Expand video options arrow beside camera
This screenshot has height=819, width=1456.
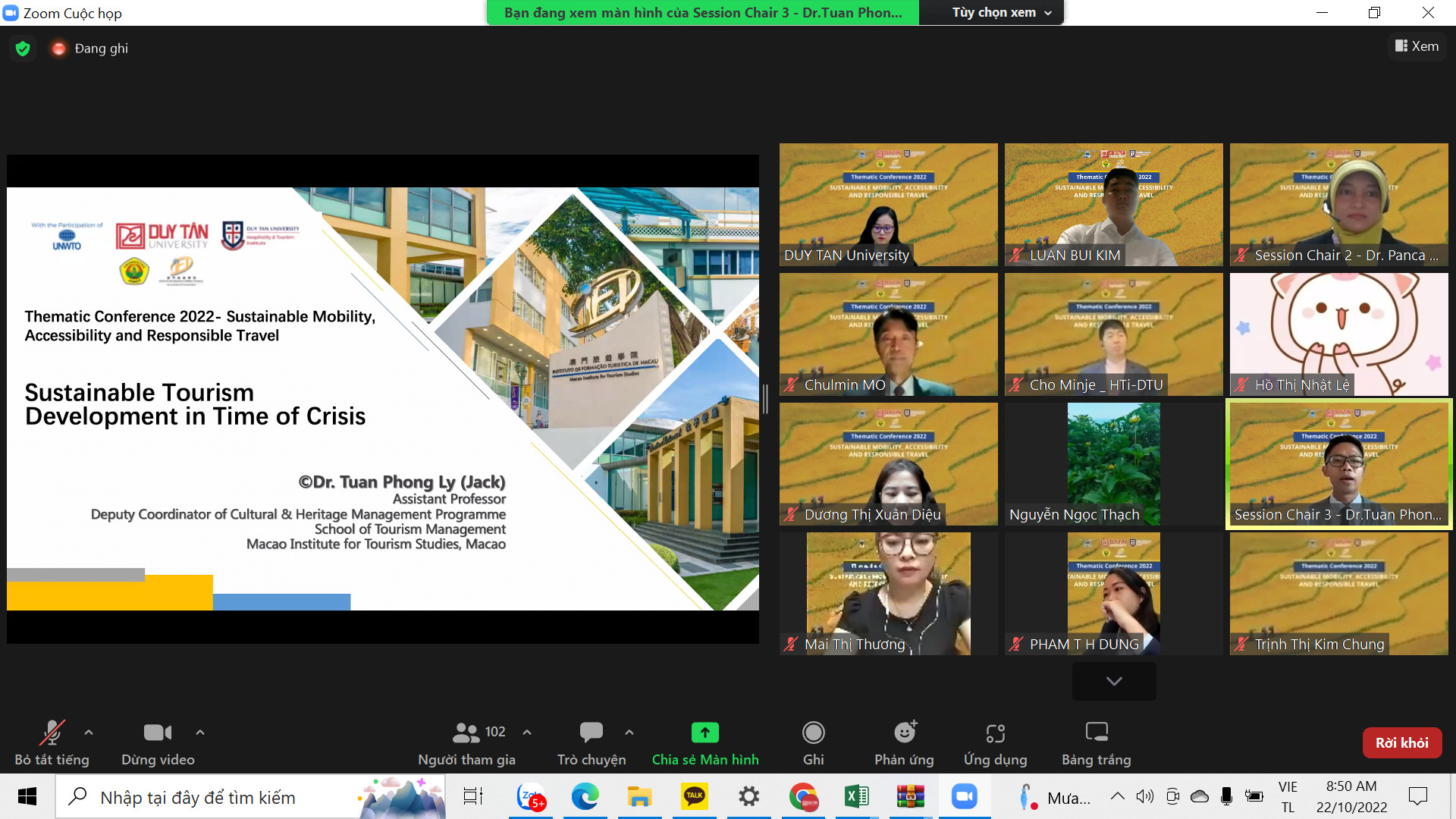coord(200,733)
